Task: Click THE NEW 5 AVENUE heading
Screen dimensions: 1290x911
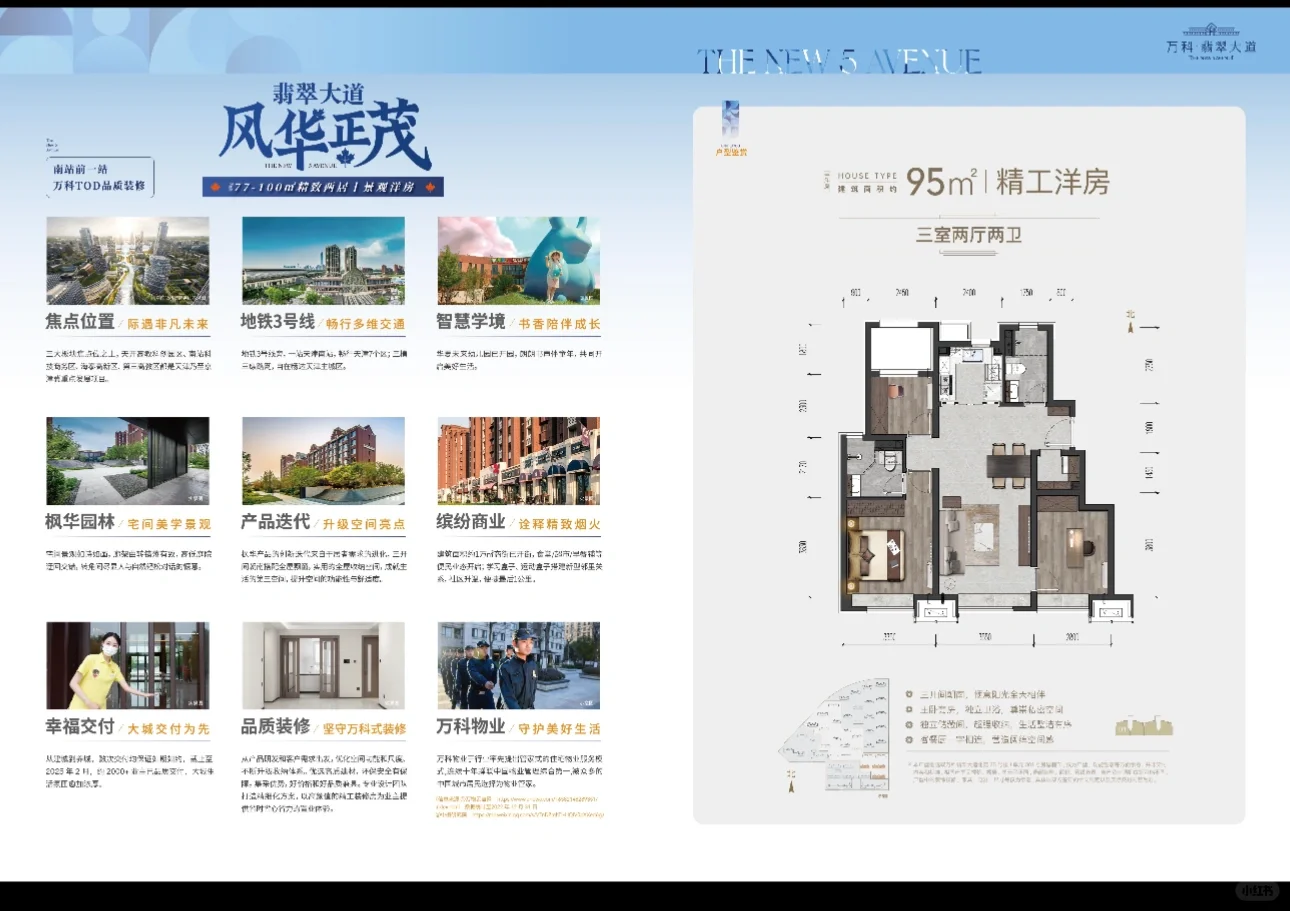Action: point(839,61)
